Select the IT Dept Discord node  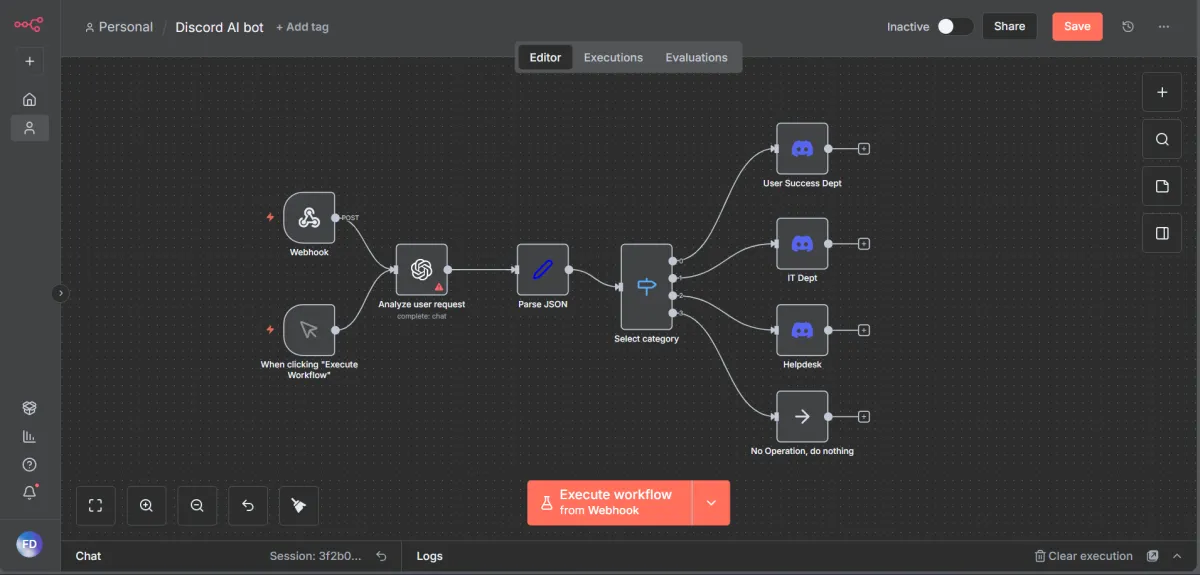point(802,244)
